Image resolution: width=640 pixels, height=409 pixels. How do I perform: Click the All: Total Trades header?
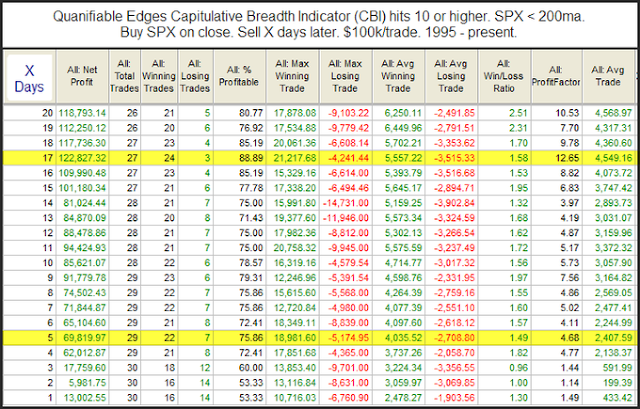click(x=124, y=76)
